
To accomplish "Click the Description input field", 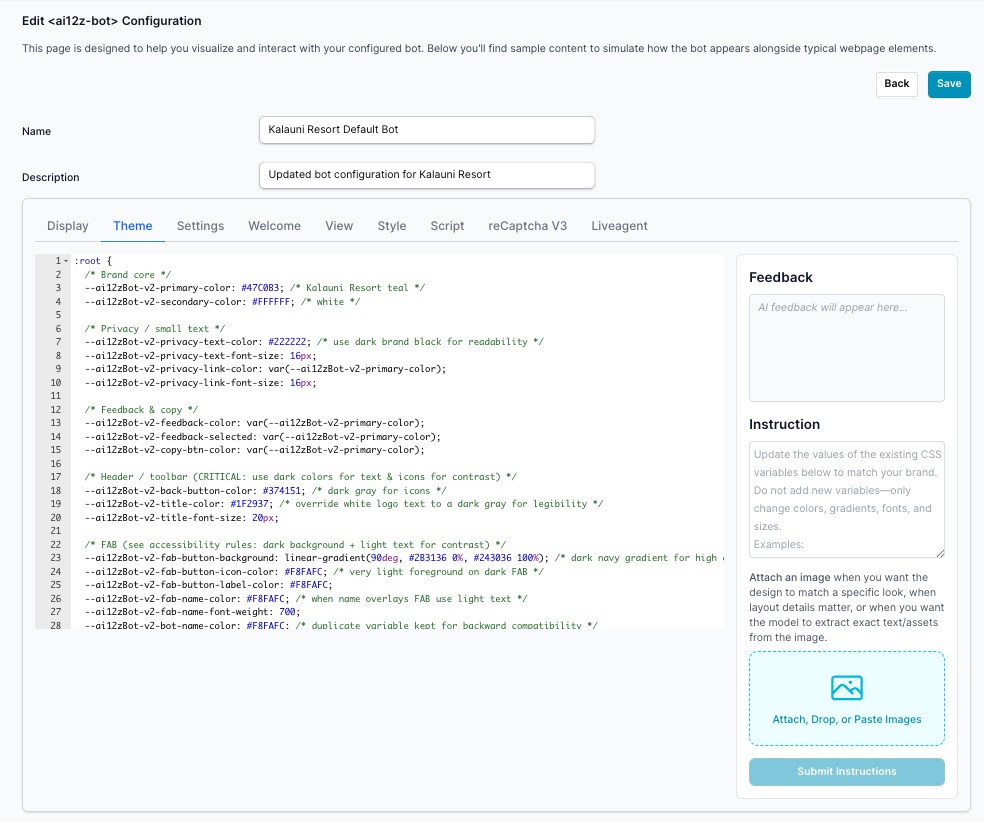I will click(x=427, y=175).
